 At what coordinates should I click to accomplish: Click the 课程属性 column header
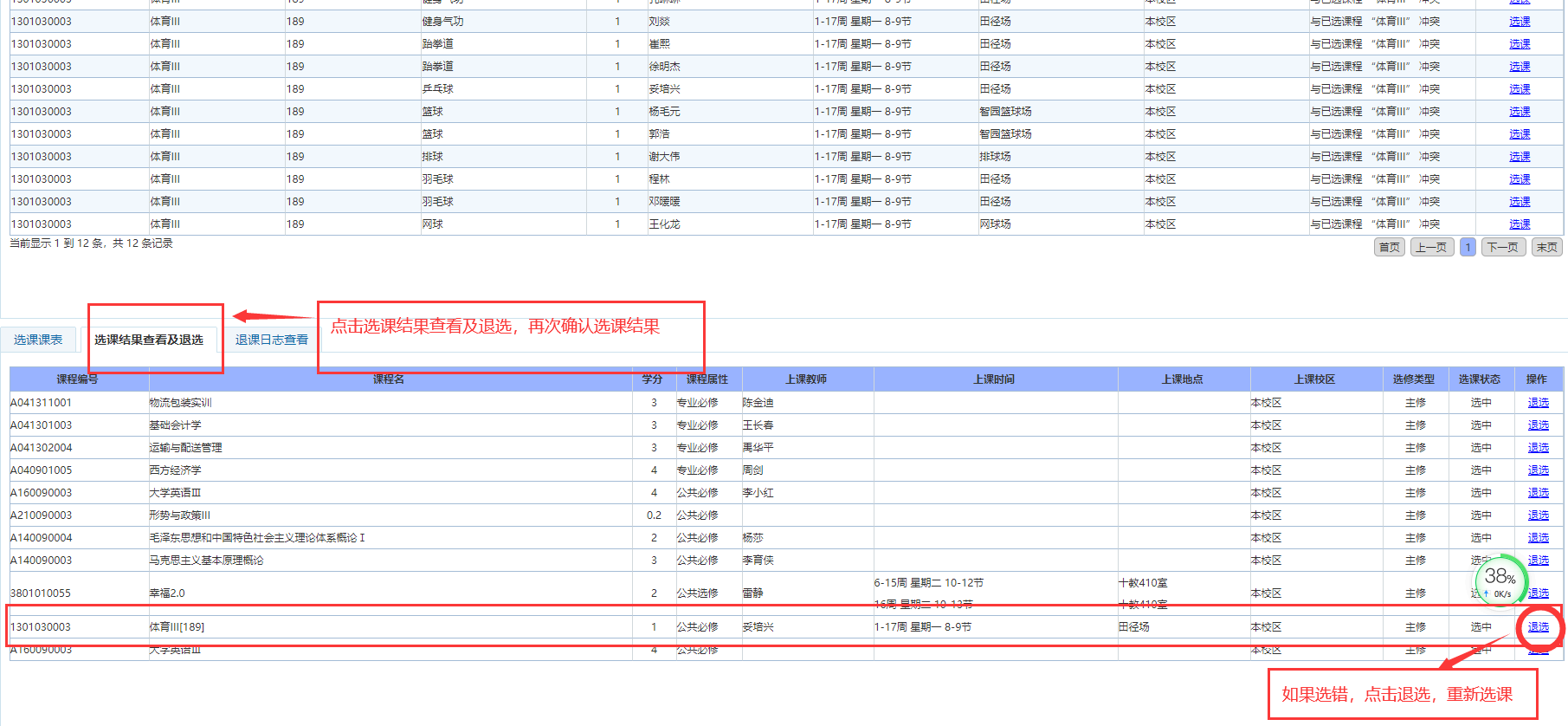[x=707, y=379]
